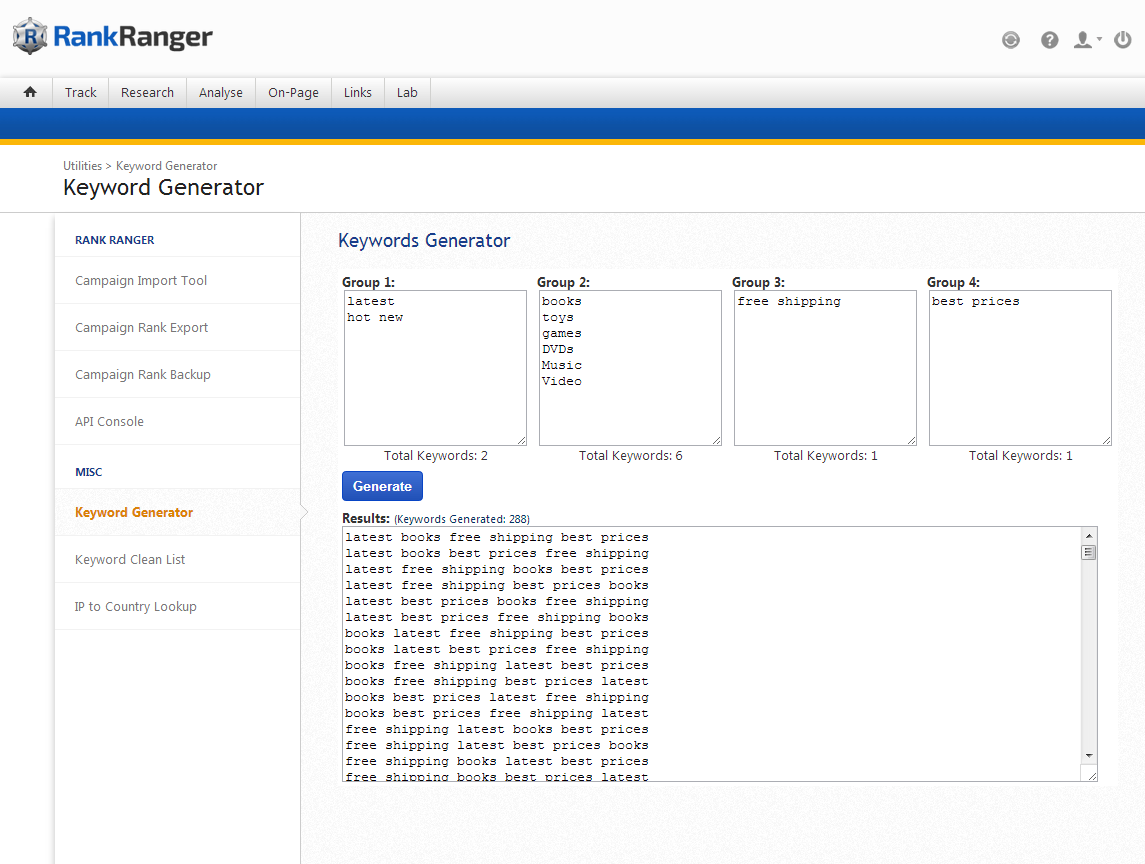Click the refresh sync icon in header

(x=1011, y=40)
